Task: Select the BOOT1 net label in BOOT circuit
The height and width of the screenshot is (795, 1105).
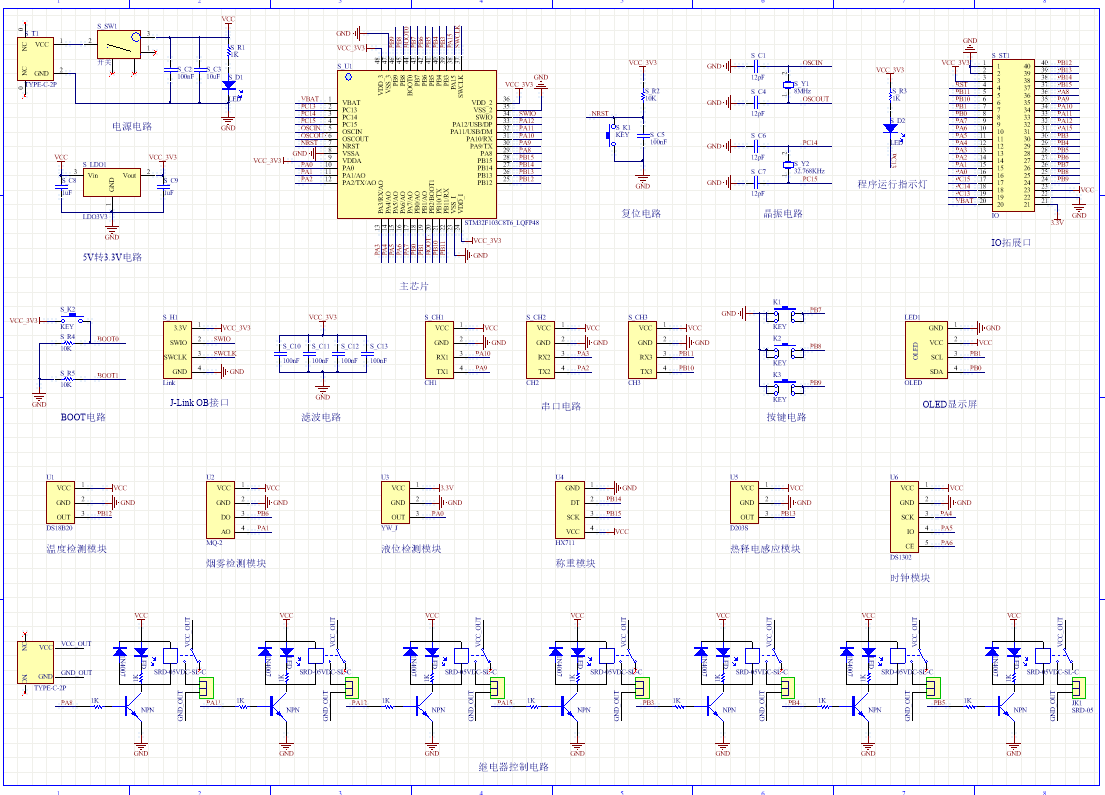Action: click(x=108, y=376)
